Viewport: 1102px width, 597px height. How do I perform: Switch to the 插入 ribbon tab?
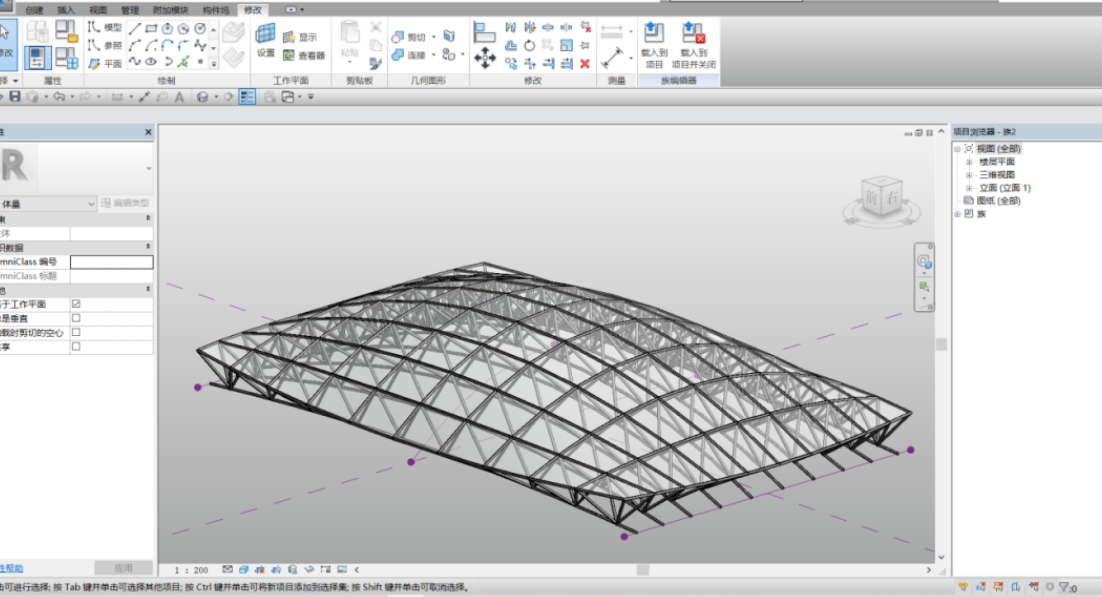(66, 10)
